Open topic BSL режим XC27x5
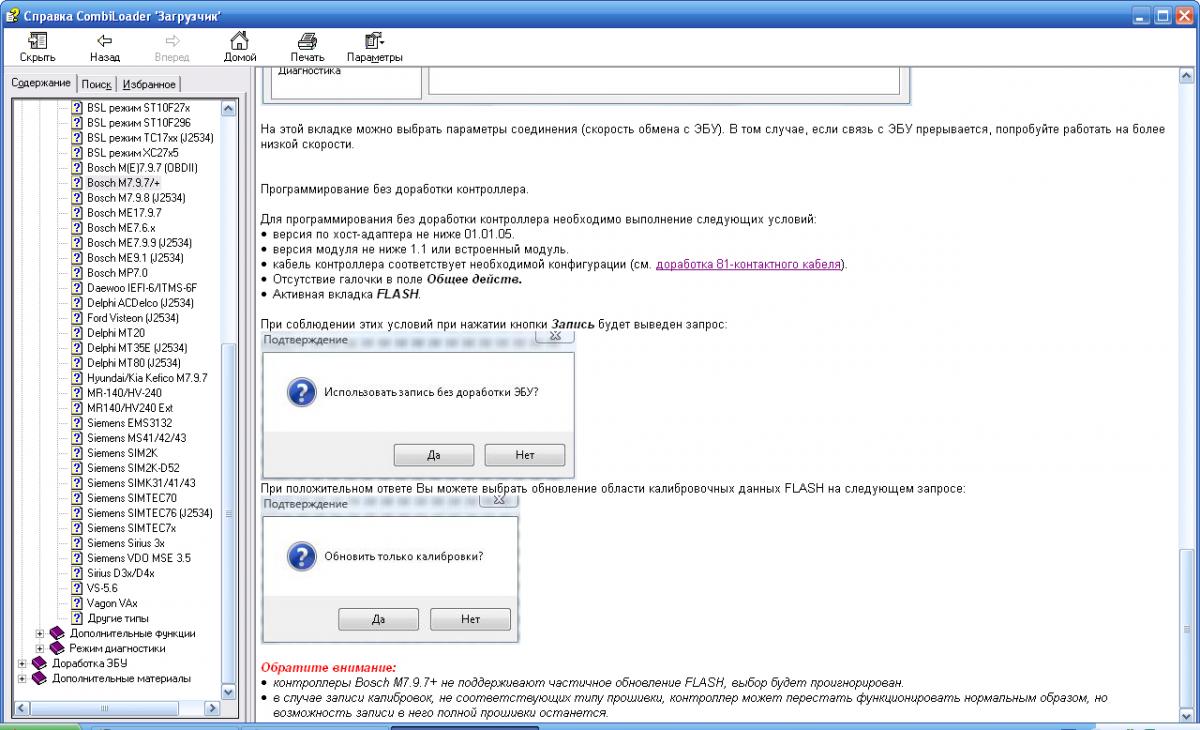1200x730 pixels. click(x=132, y=152)
